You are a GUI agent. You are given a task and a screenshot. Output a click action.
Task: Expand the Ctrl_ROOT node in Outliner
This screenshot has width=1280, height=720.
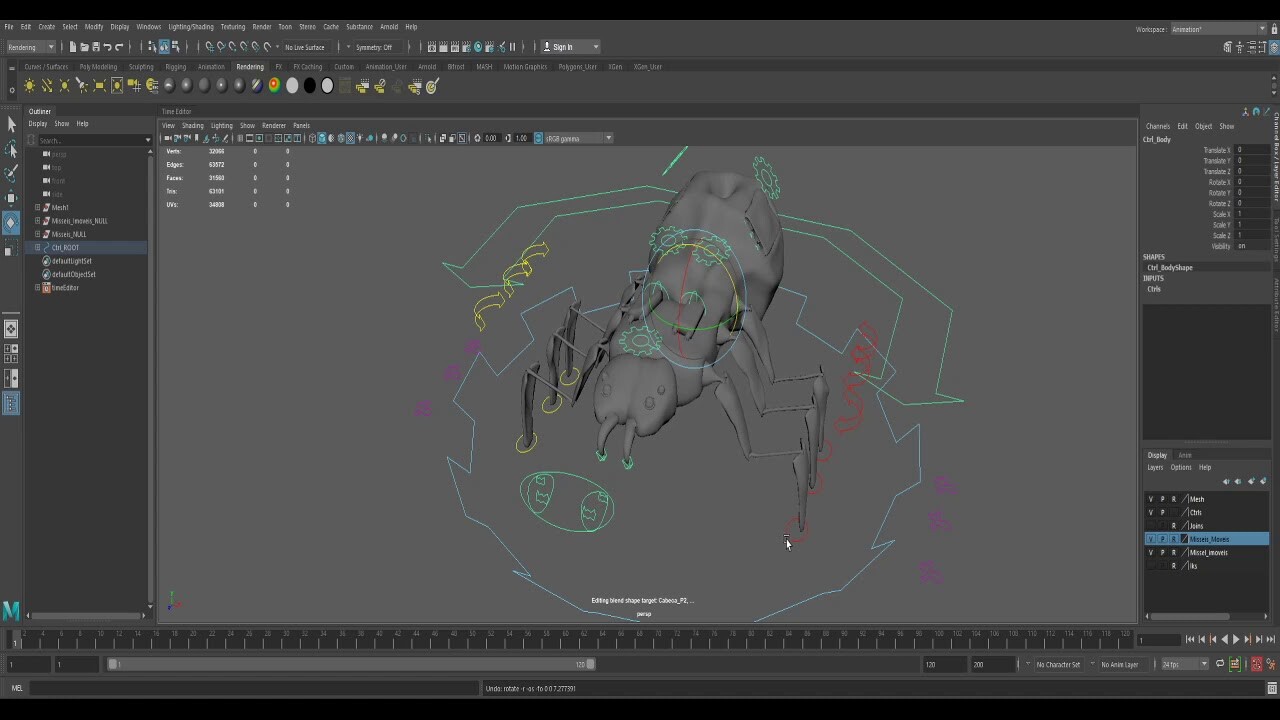[x=38, y=247]
